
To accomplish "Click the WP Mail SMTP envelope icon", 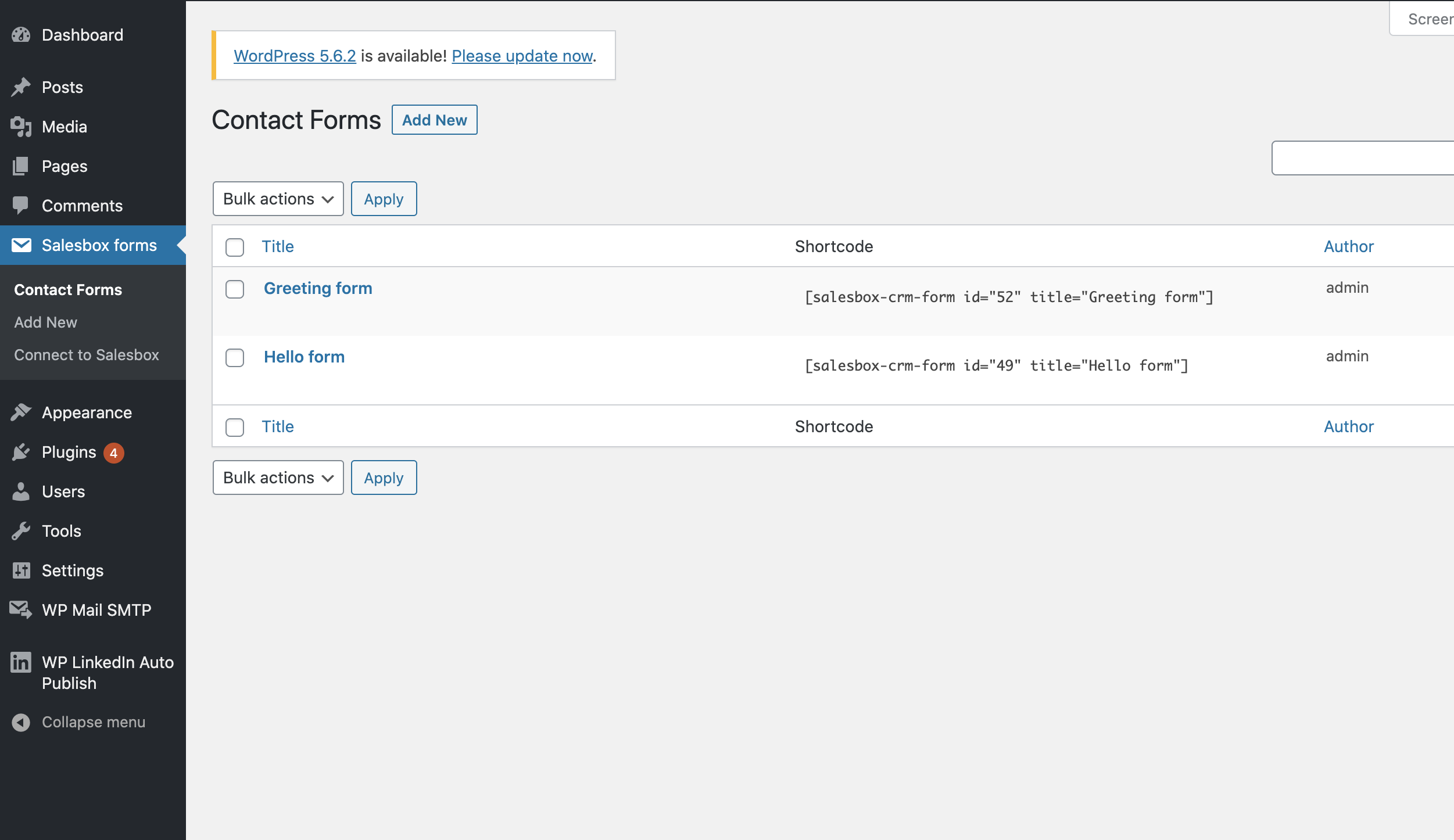I will pyautogui.click(x=21, y=610).
